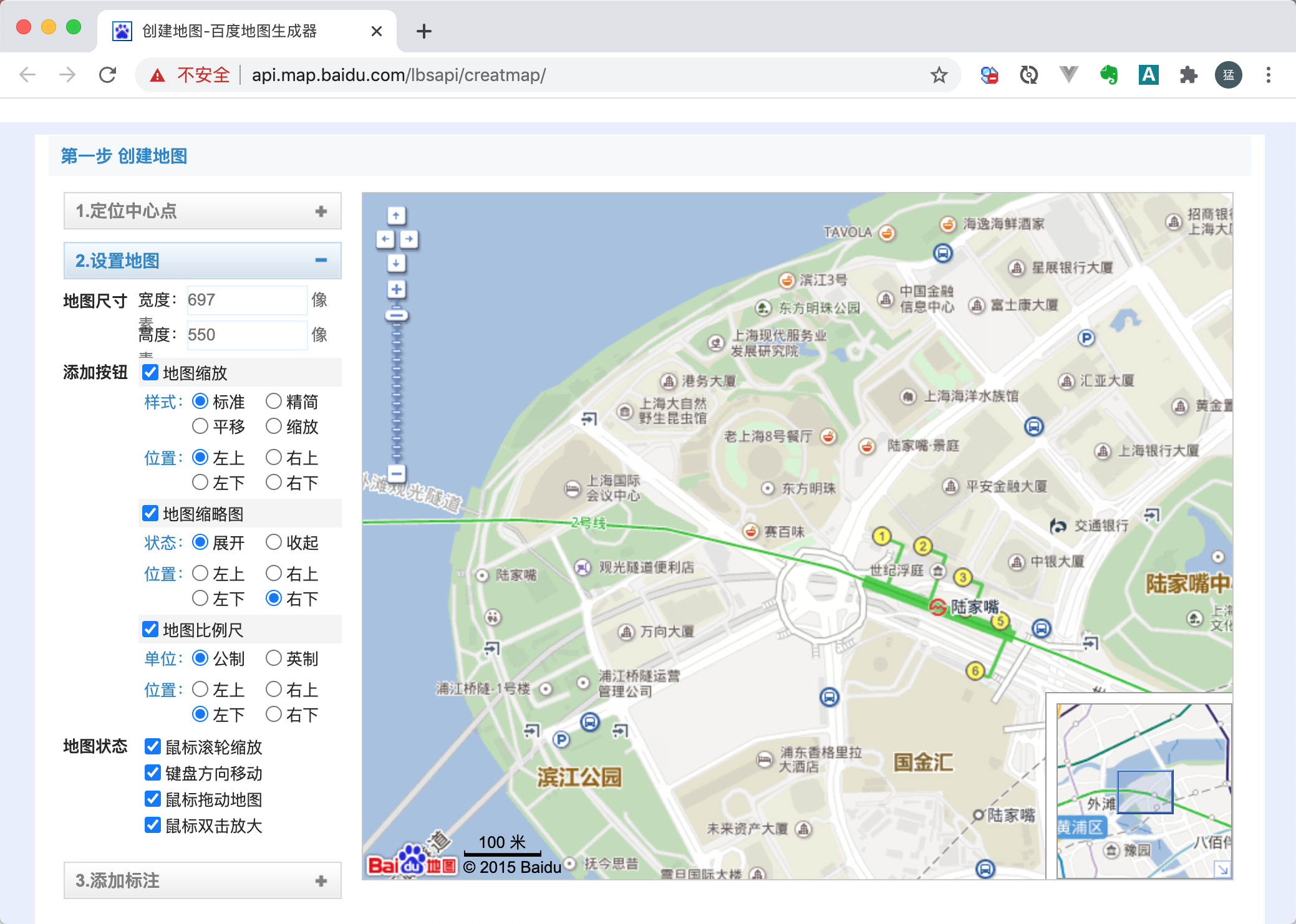The width and height of the screenshot is (1296, 924).
Task: Choose the 精简 zoom control style
Action: point(274,401)
